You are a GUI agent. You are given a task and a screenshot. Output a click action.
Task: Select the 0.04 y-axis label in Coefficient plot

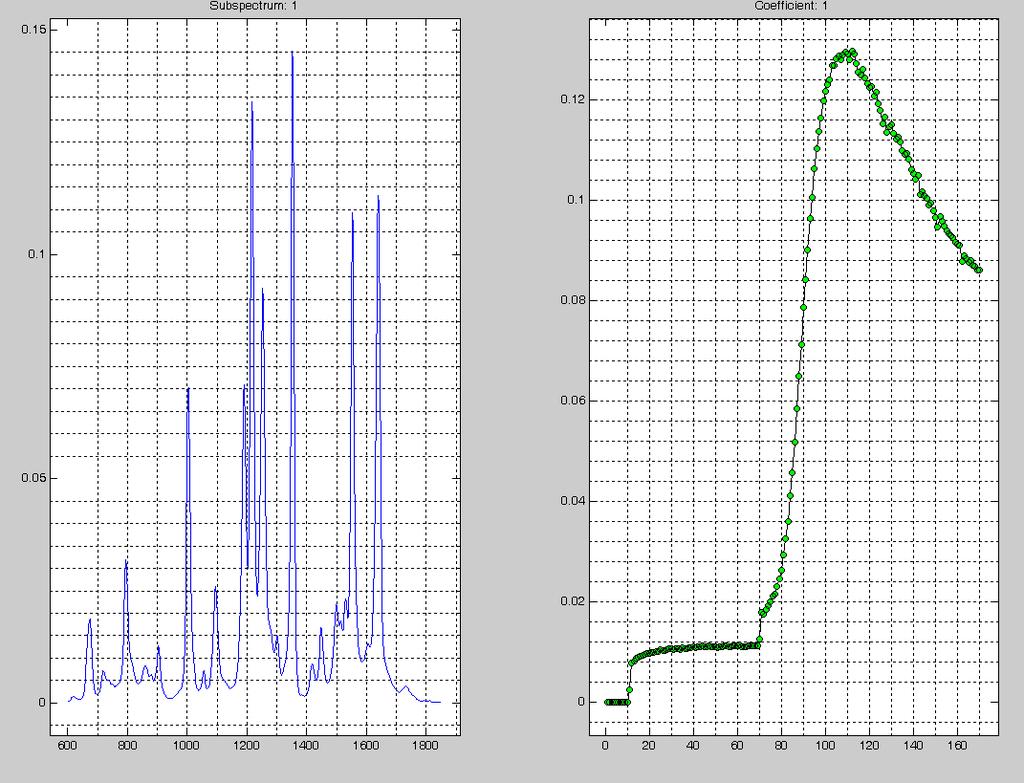pos(572,501)
